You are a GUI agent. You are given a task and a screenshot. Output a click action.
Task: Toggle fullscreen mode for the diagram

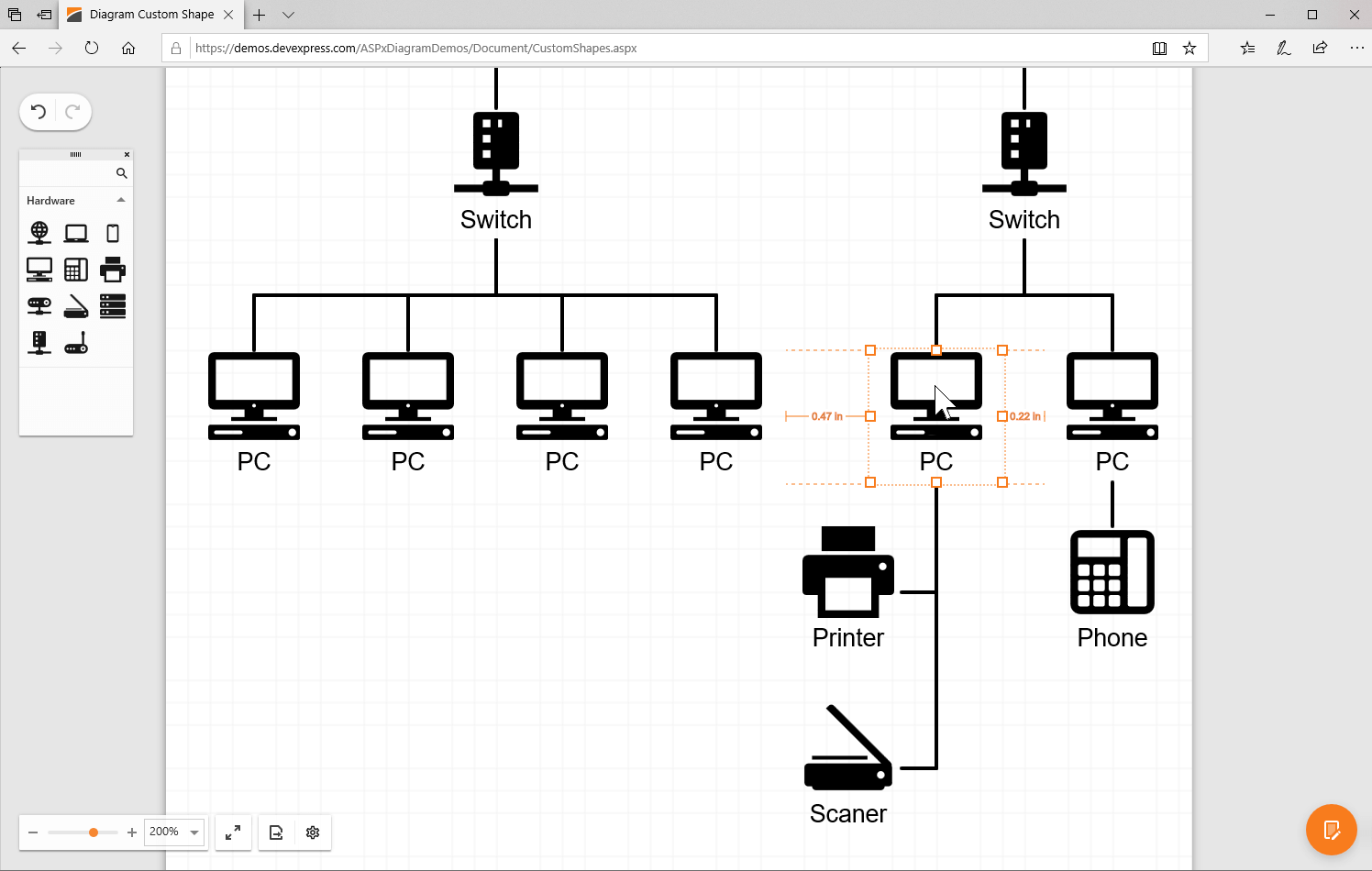pos(233,832)
